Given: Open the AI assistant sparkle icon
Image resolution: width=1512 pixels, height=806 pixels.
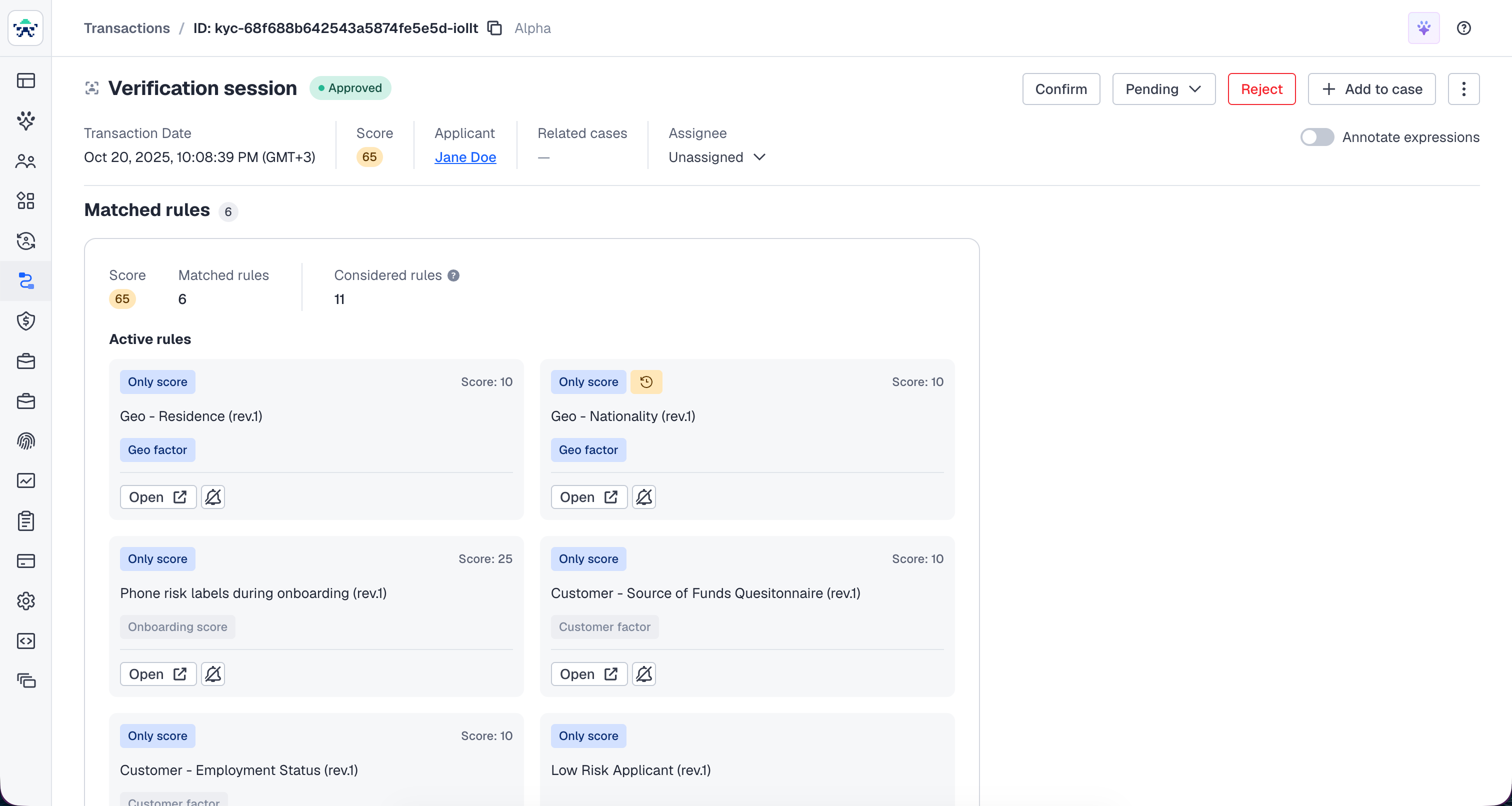Looking at the screenshot, I should pyautogui.click(x=1423, y=28).
